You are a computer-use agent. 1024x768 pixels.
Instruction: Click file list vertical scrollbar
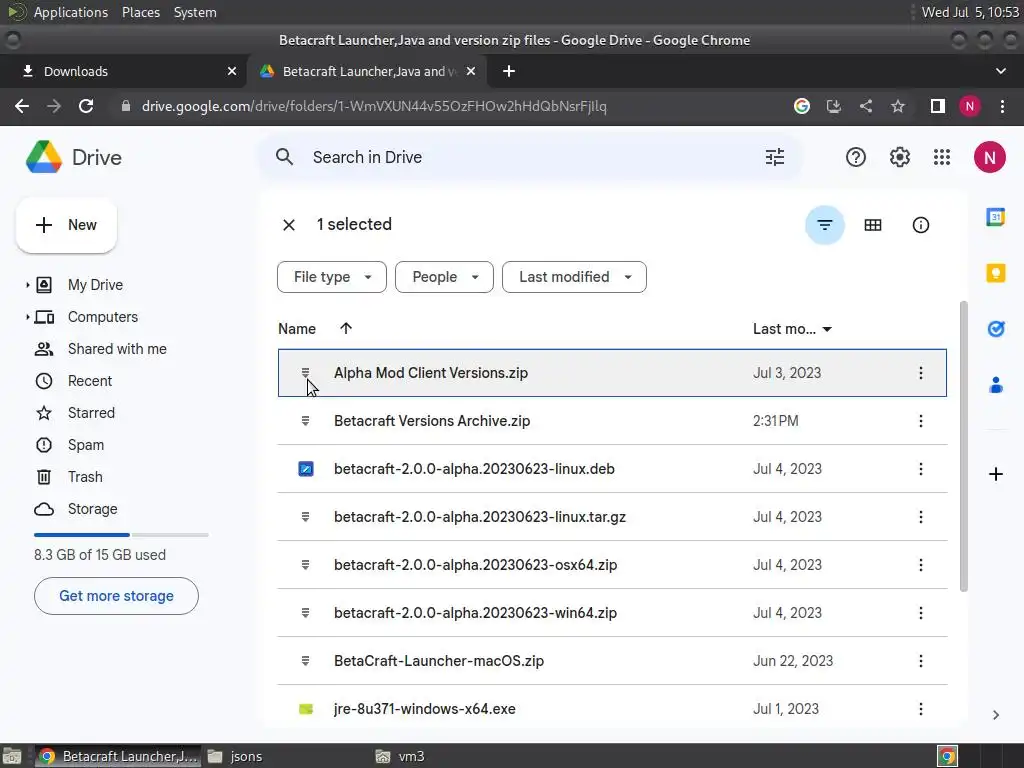tap(963, 447)
